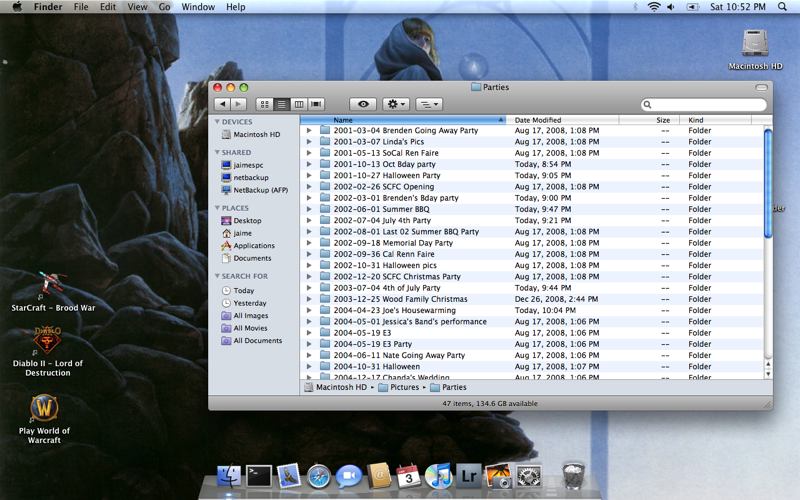Click the Wi-Fi status menu icon

(654, 7)
